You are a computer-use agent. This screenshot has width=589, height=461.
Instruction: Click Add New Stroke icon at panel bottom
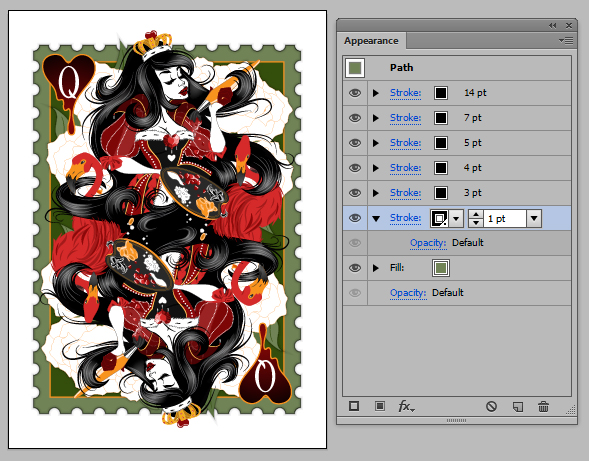pos(354,406)
